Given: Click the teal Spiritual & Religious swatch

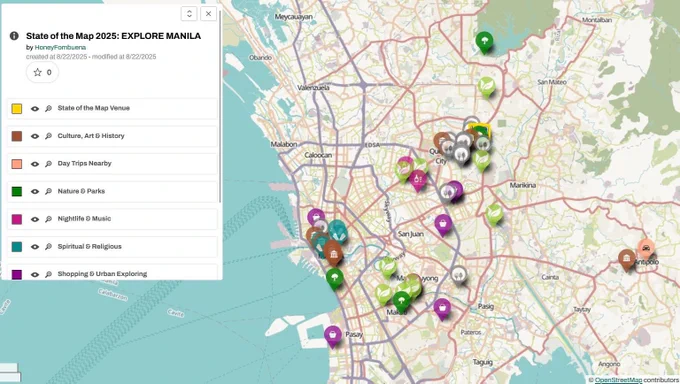Looking at the screenshot, I should [17, 247].
